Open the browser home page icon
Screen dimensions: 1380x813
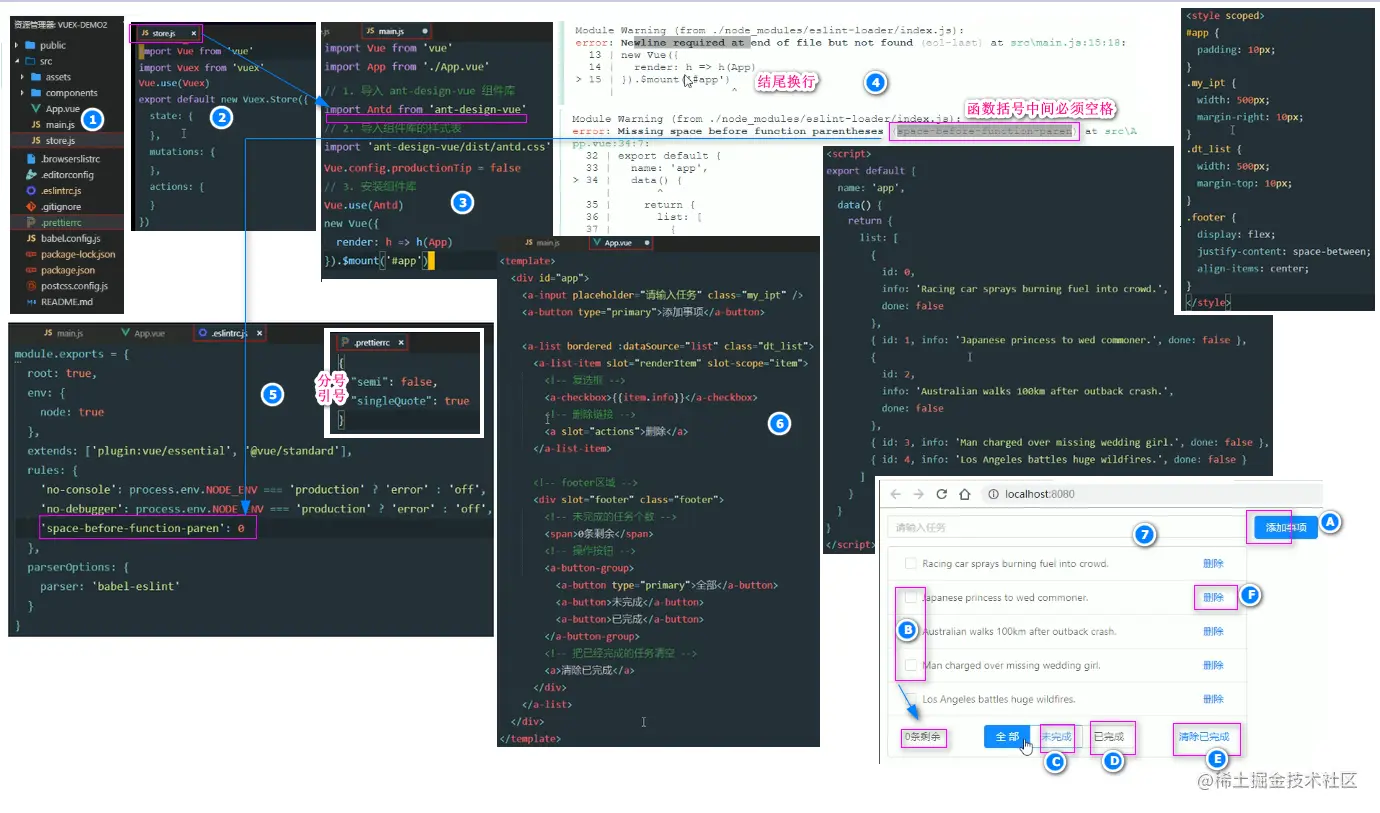(x=965, y=494)
